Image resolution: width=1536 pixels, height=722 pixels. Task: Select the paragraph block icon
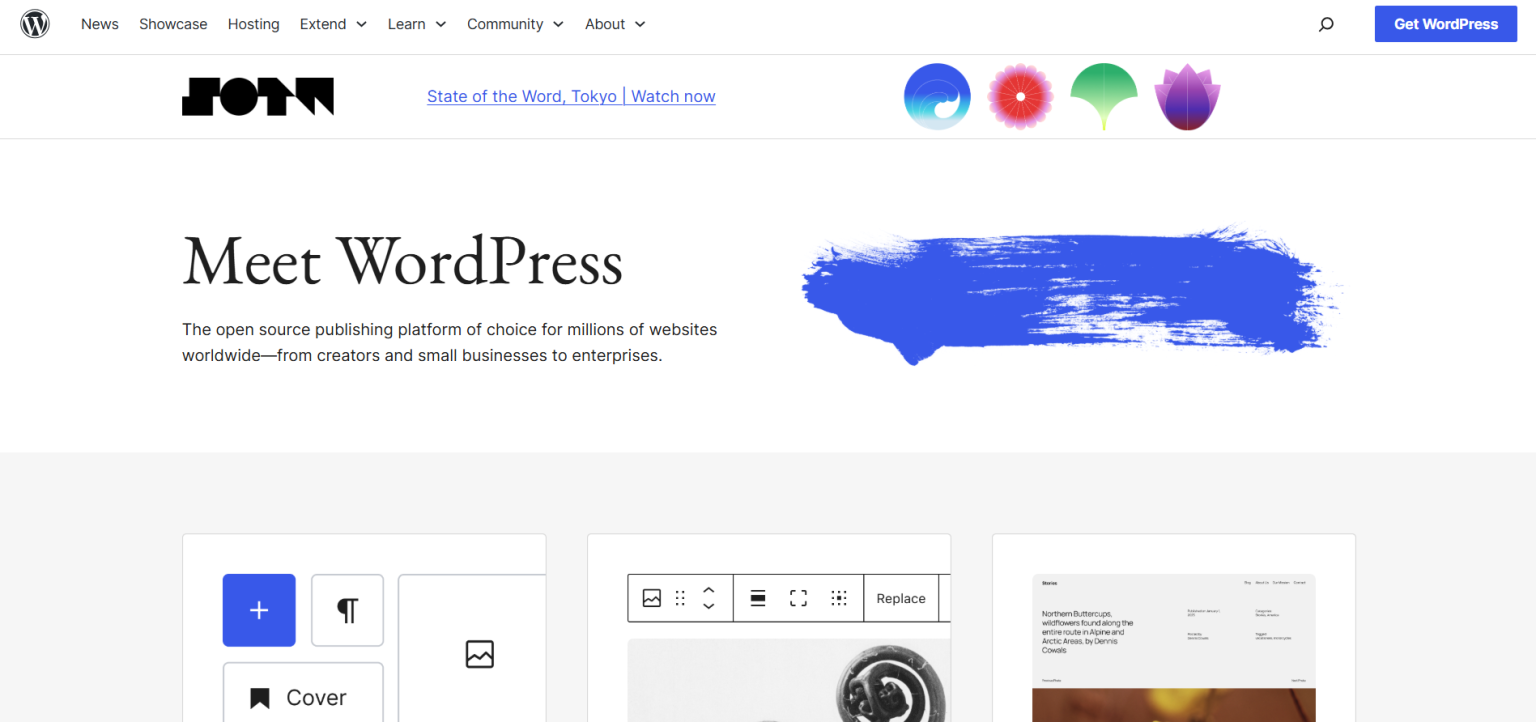[x=347, y=610]
